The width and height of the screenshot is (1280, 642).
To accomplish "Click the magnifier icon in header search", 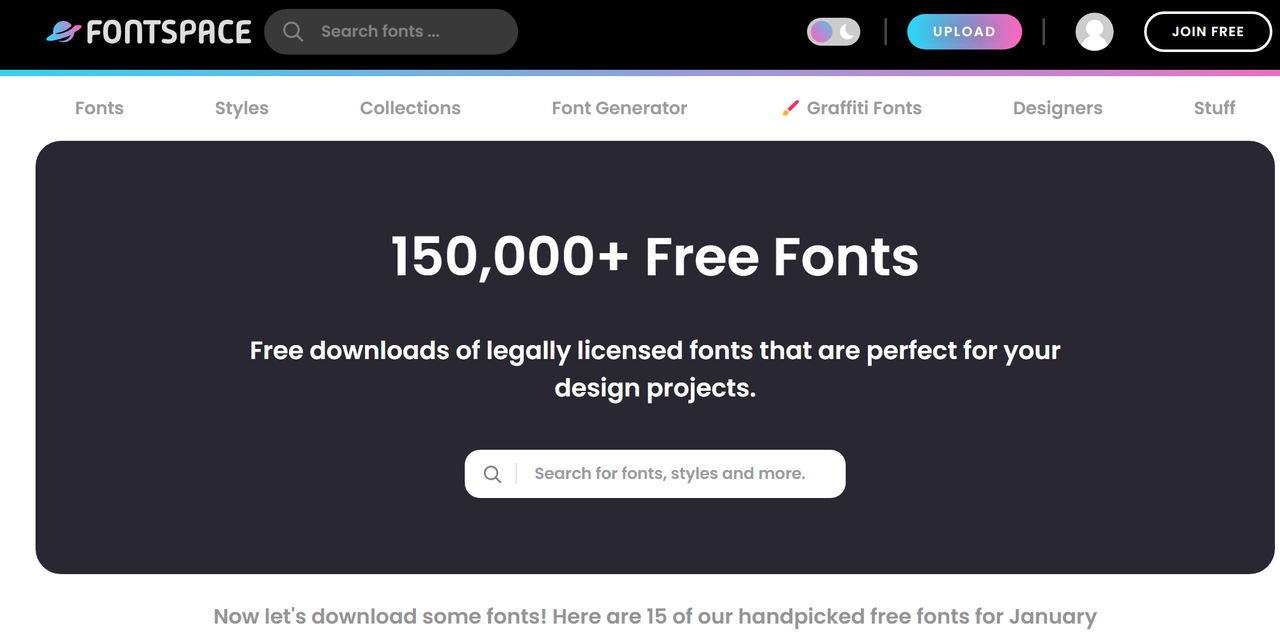I will coord(293,32).
